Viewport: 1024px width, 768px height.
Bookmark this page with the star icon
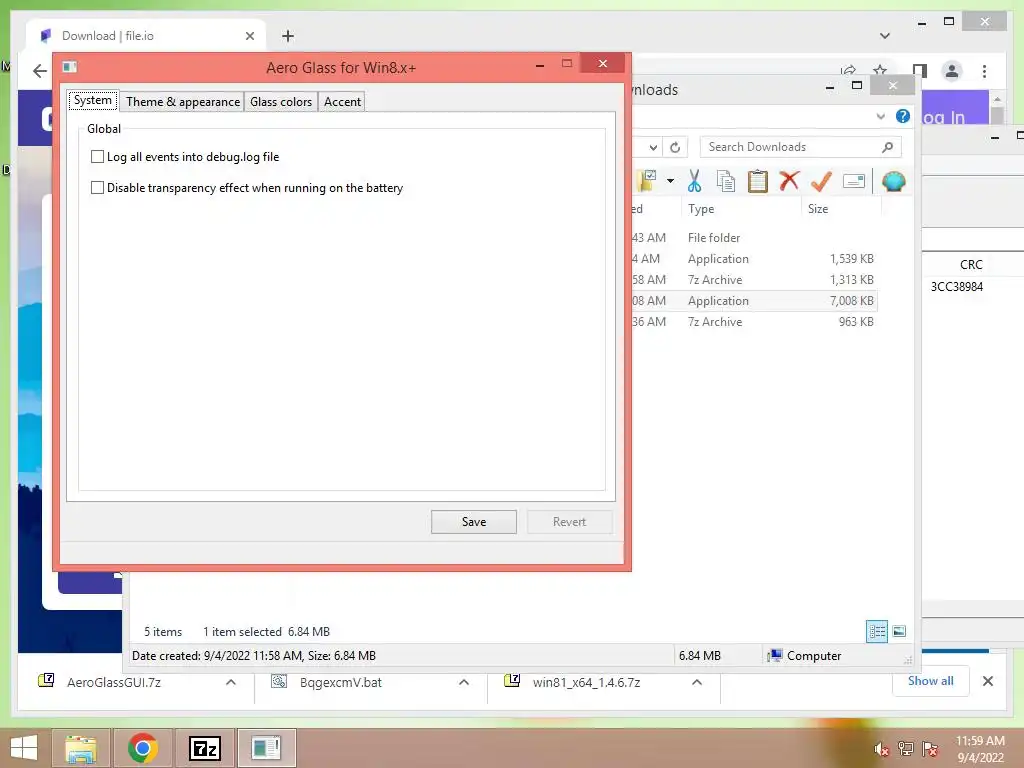click(x=880, y=70)
